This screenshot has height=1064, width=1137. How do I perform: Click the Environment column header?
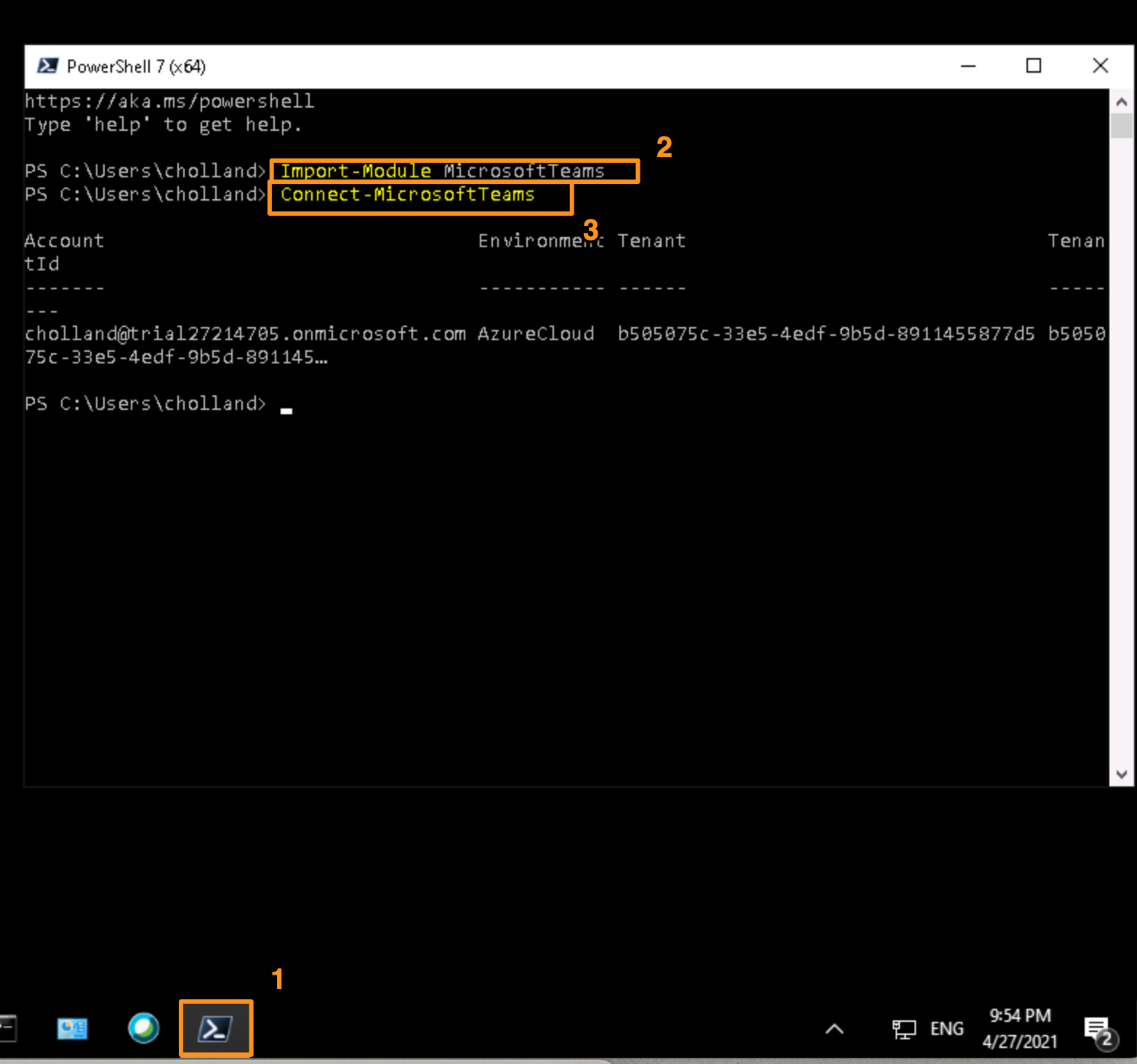[541, 241]
